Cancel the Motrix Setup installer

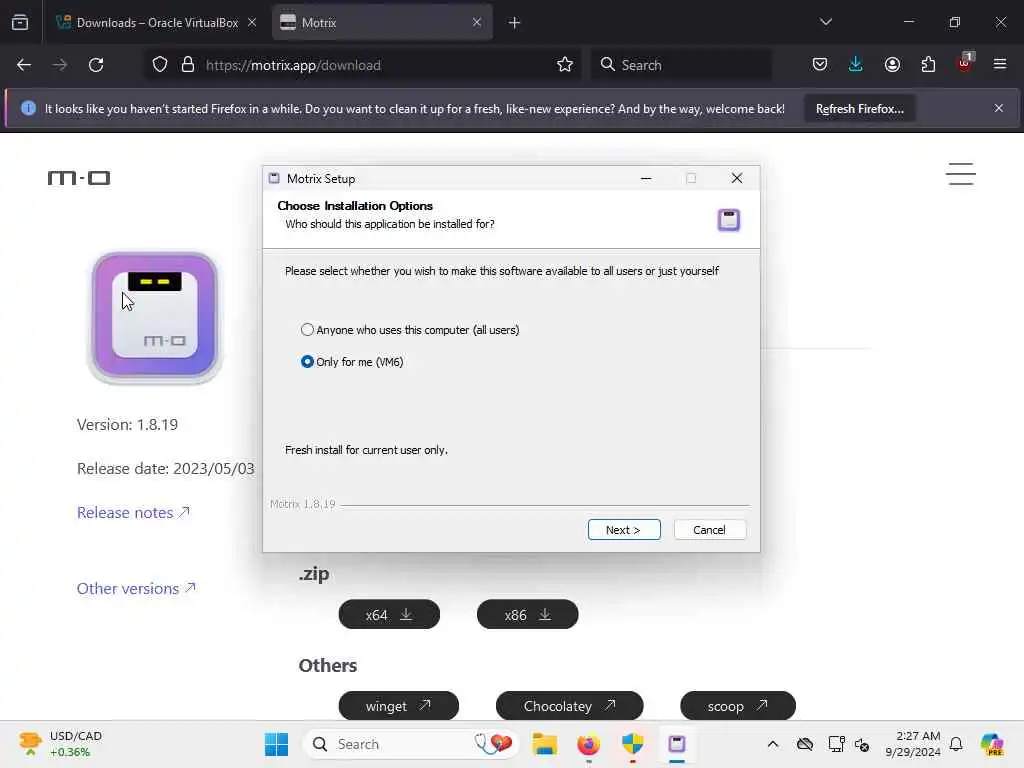click(709, 530)
